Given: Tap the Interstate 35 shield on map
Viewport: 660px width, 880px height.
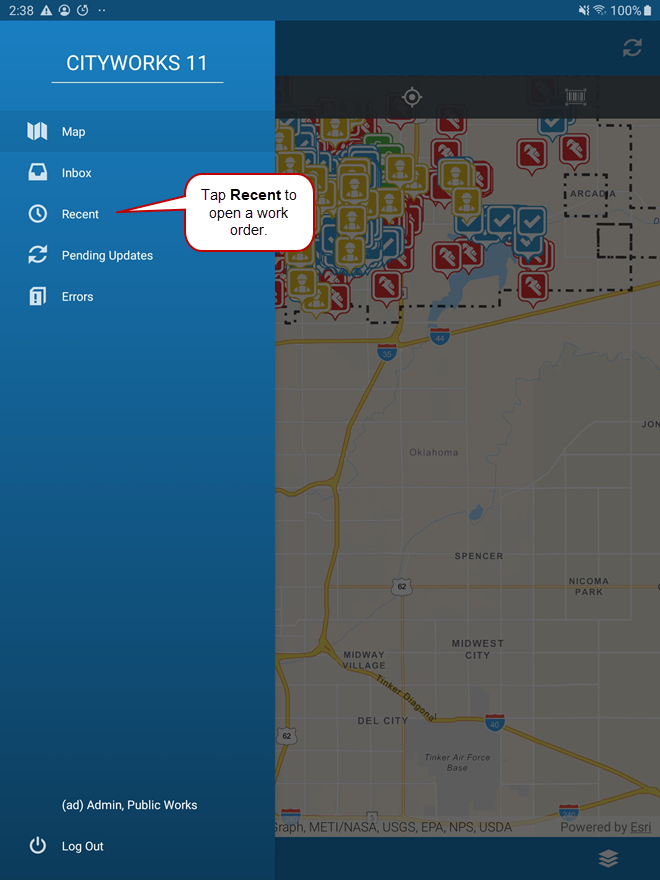Looking at the screenshot, I should pos(387,352).
